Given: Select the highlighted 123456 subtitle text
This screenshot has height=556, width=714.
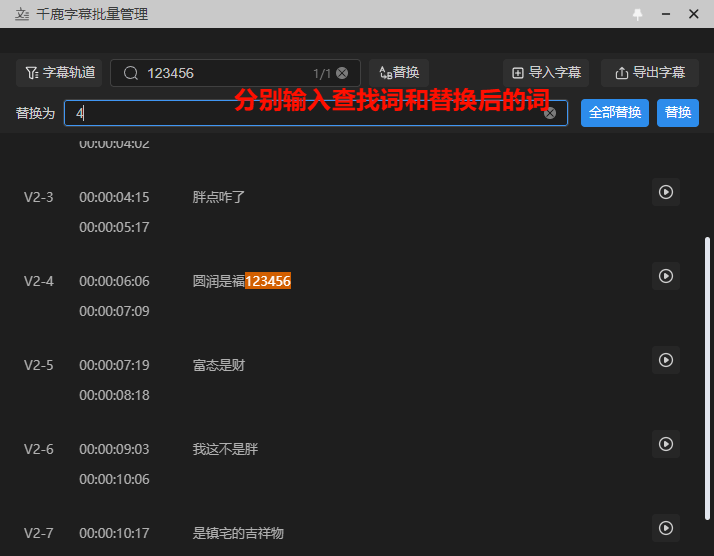Looking at the screenshot, I should pos(268,282).
